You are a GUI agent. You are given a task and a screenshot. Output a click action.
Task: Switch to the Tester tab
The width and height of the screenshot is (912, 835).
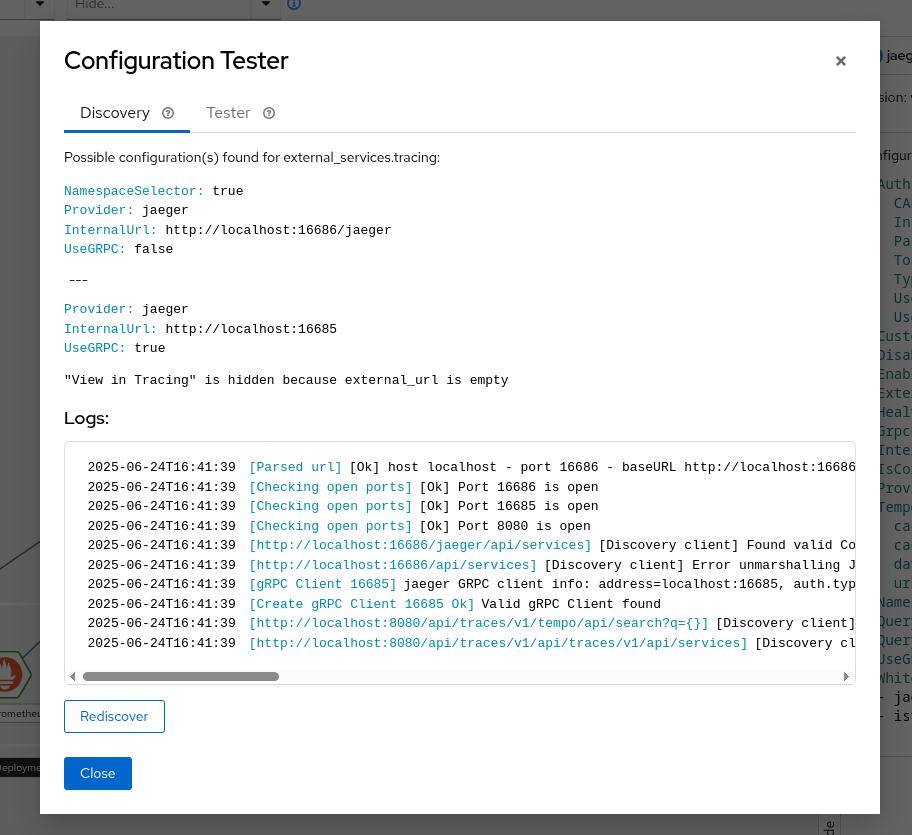[228, 113]
